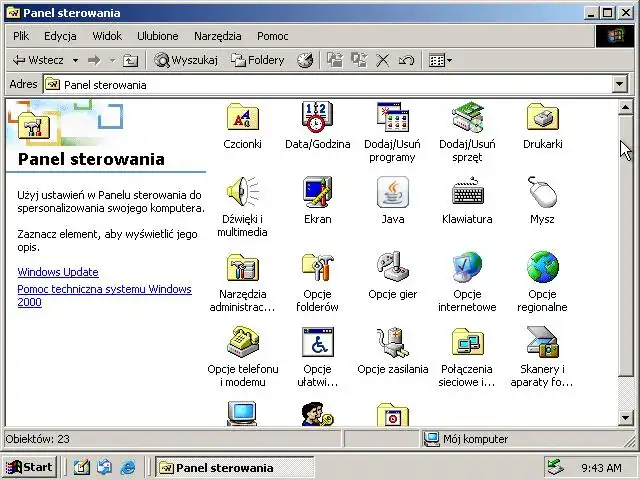Image resolution: width=640 pixels, height=480 pixels.
Task: Open the Mysz mouse icon
Action: [x=542, y=192]
